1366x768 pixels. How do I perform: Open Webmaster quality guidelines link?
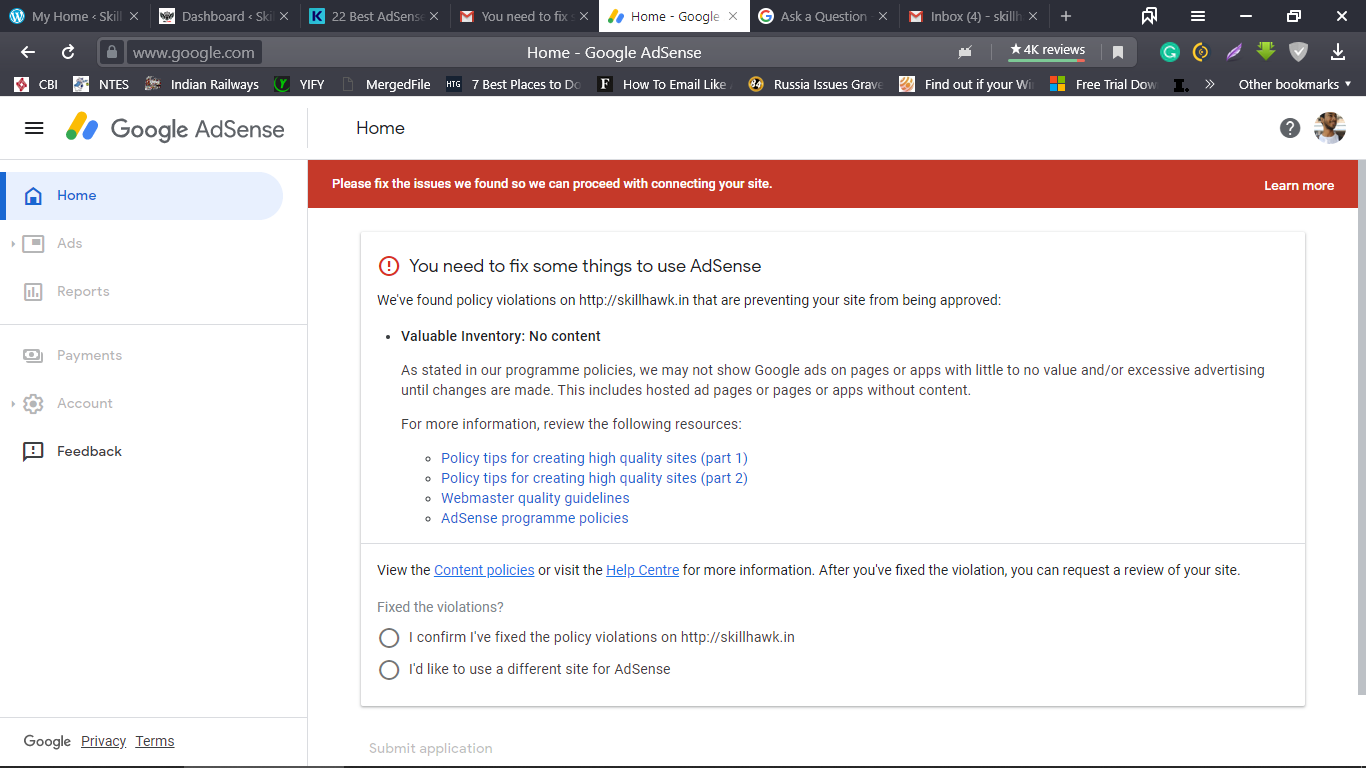point(535,498)
